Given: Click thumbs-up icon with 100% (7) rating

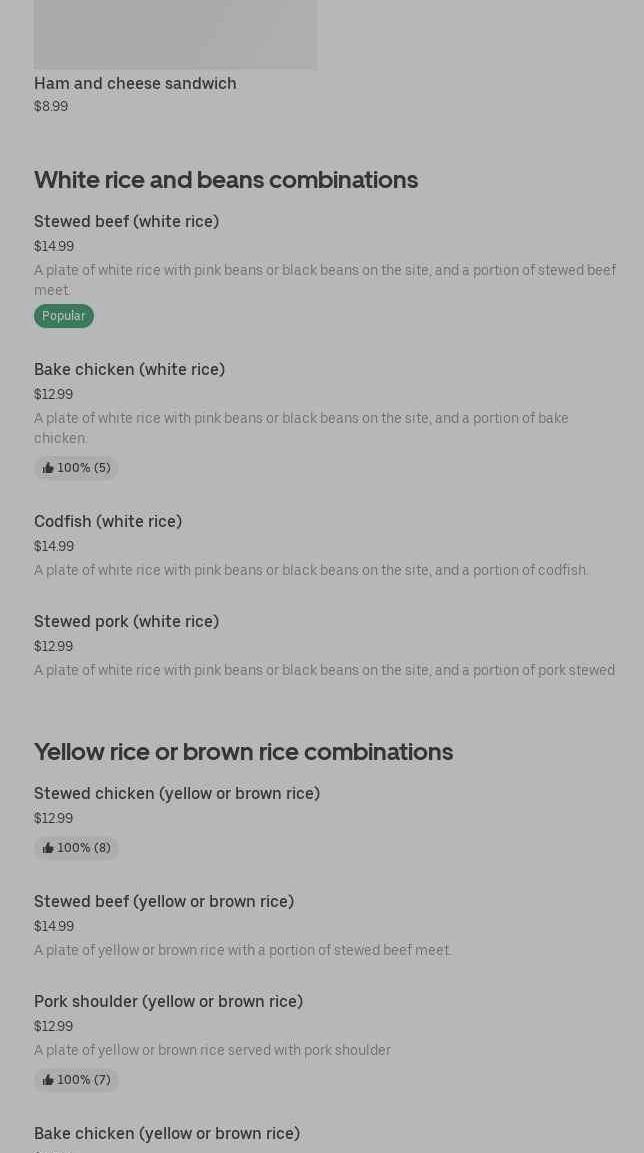Looking at the screenshot, I should pos(48,1080).
